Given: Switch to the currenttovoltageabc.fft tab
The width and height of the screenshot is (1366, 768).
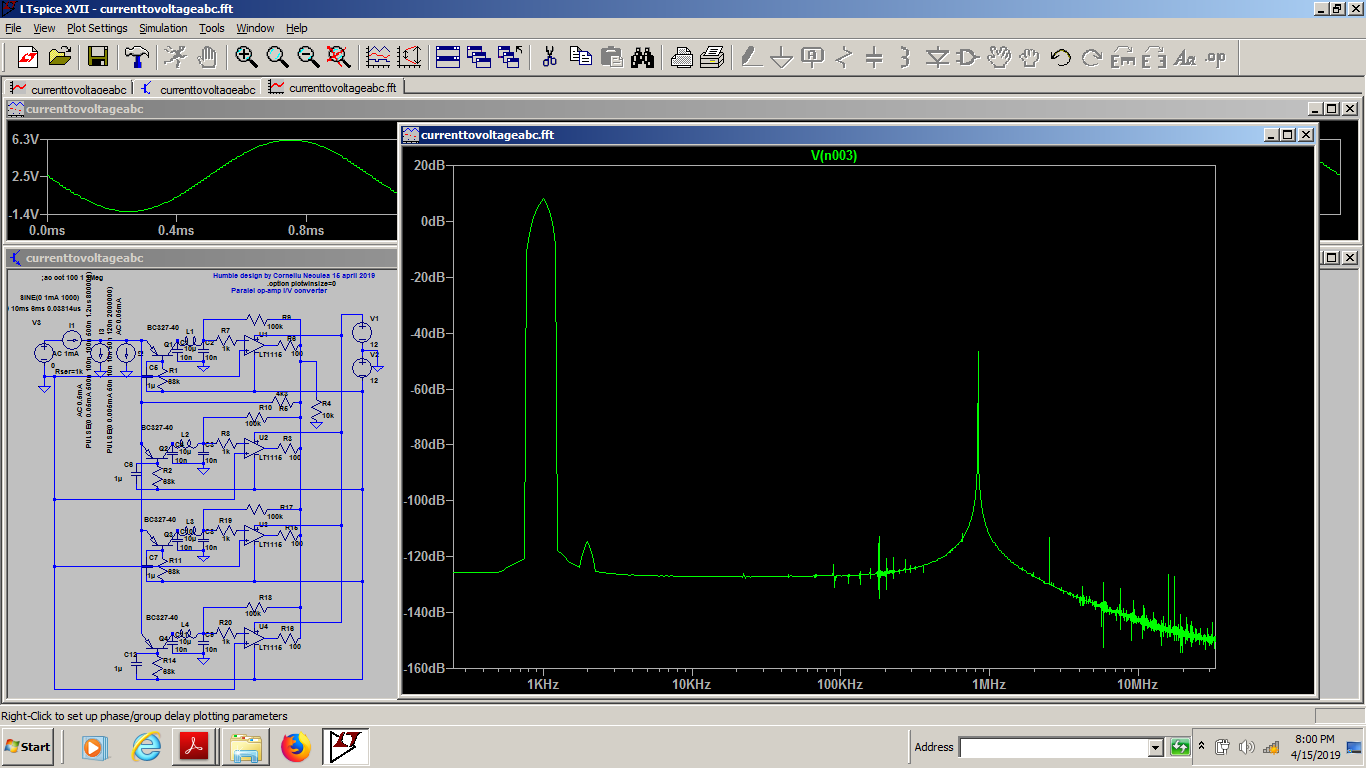Looking at the screenshot, I should tap(333, 88).
